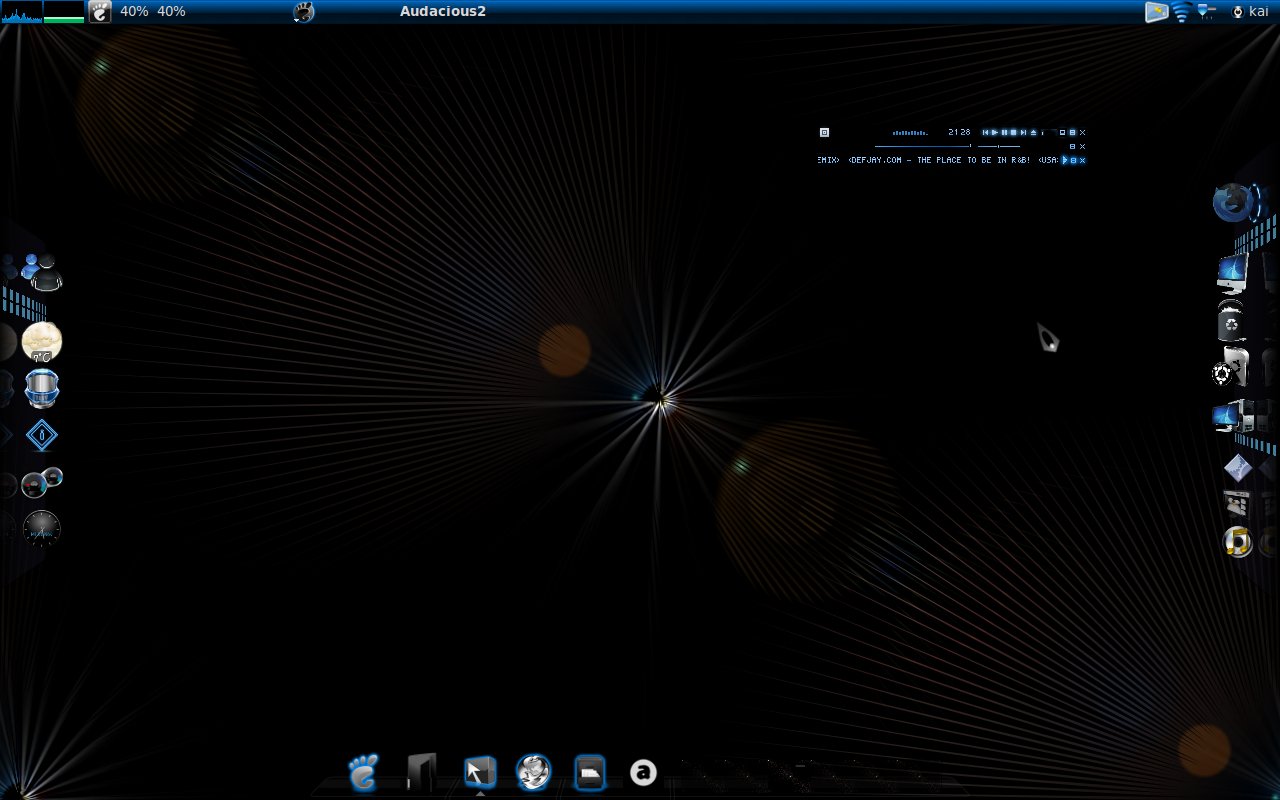This screenshot has height=800, width=1280.
Task: Open the iMac computer icon in right dock
Action: pyautogui.click(x=1233, y=272)
